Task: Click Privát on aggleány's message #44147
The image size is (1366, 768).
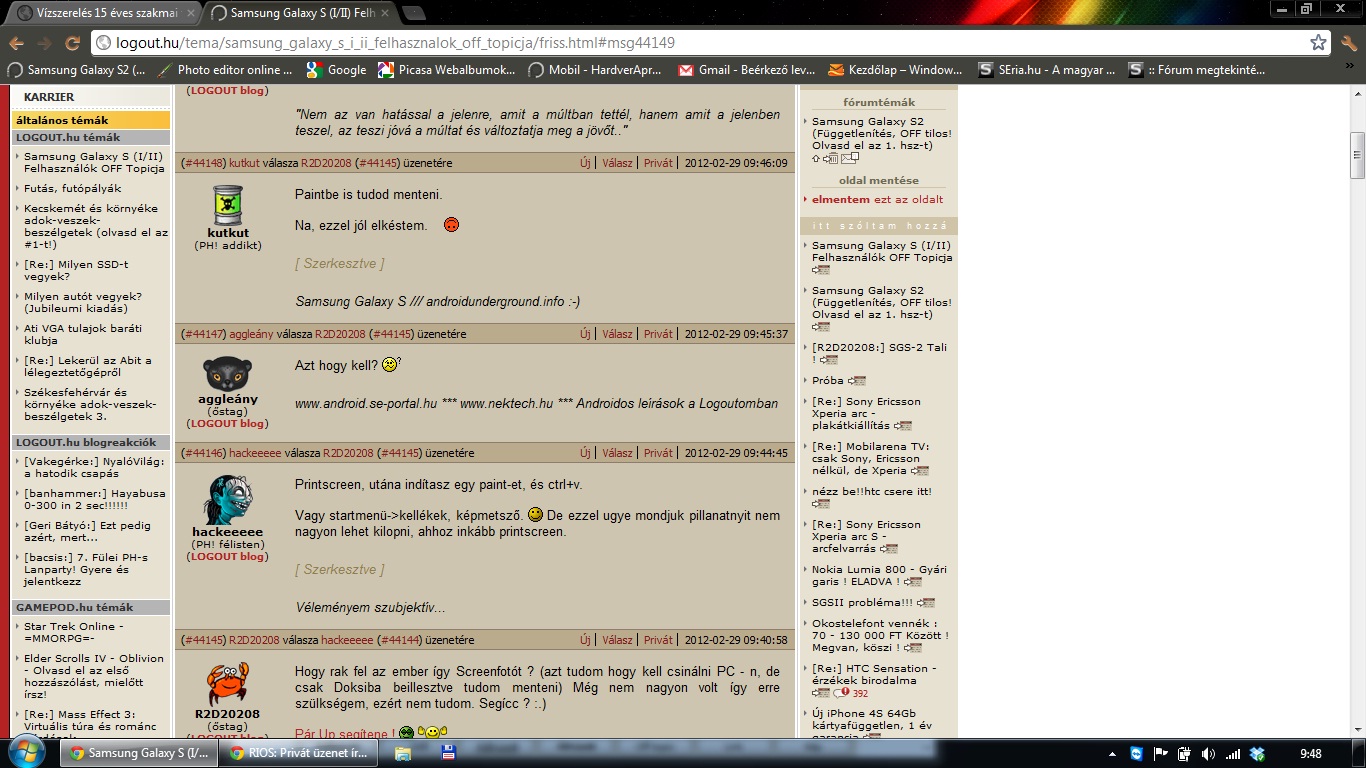Action: 658,334
